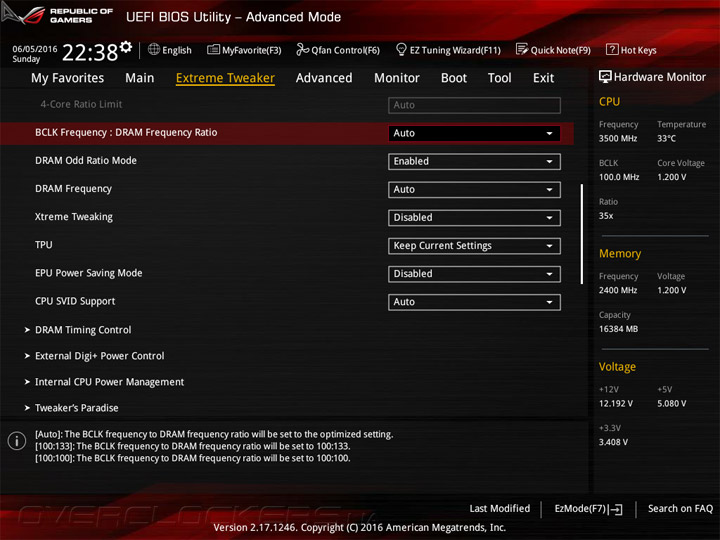720x540 pixels.
Task: Click the memory frequency value 2400 MHz
Action: [x=618, y=290]
